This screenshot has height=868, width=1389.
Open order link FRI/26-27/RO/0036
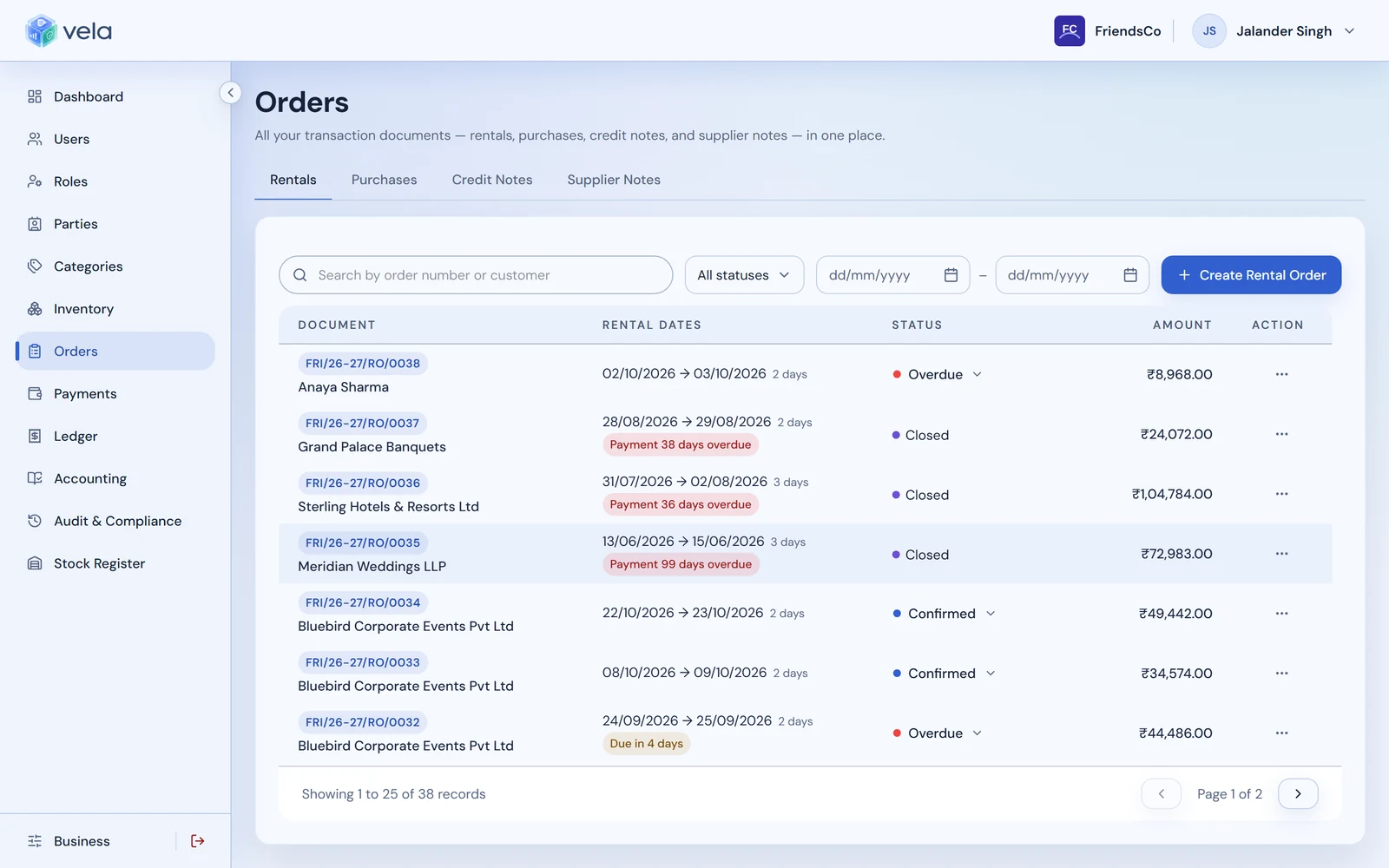click(363, 483)
